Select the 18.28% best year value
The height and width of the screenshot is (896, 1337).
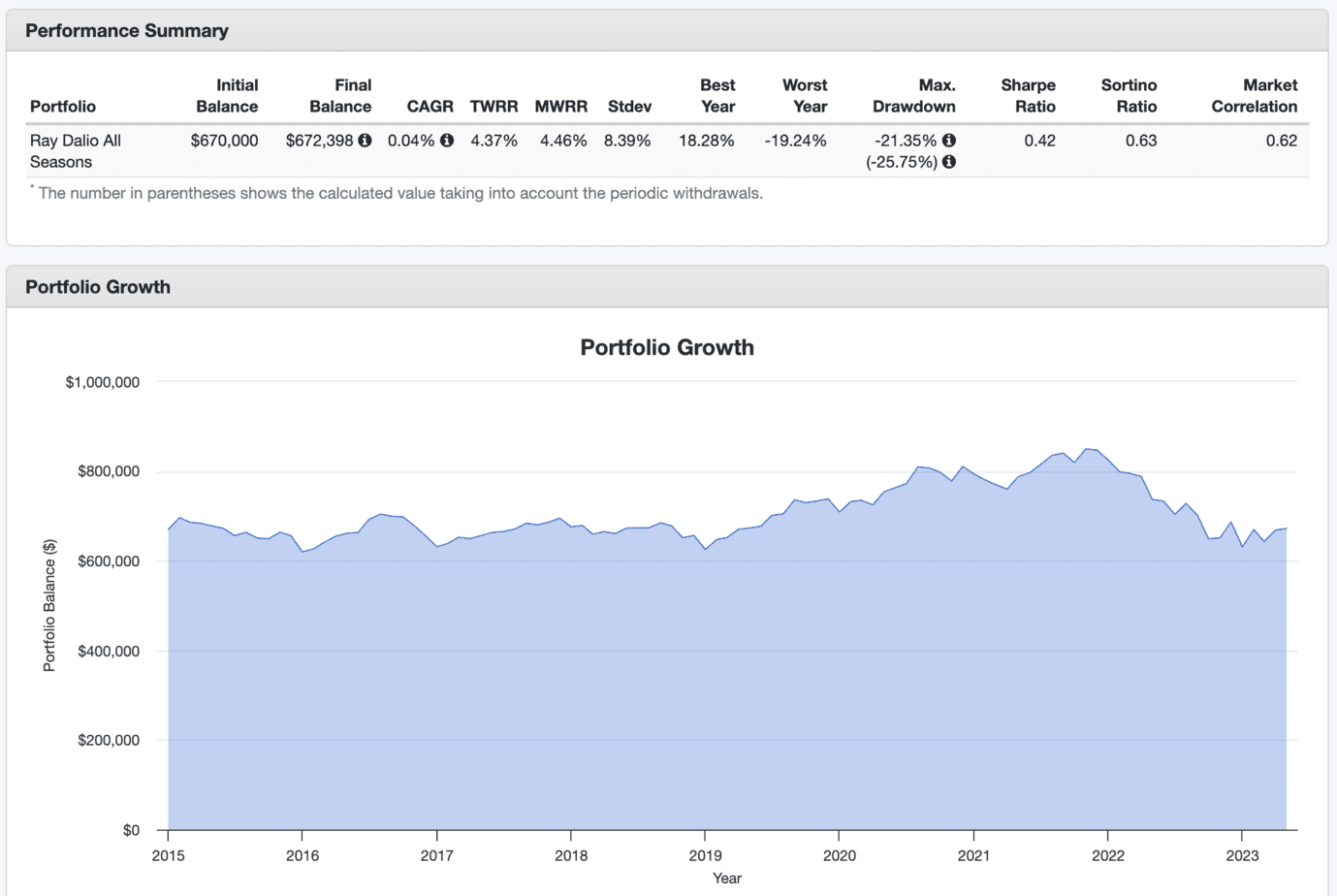707,141
